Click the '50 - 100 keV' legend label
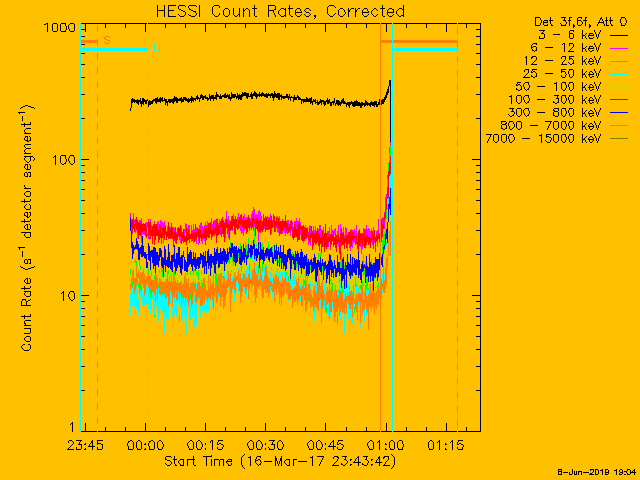 point(558,87)
